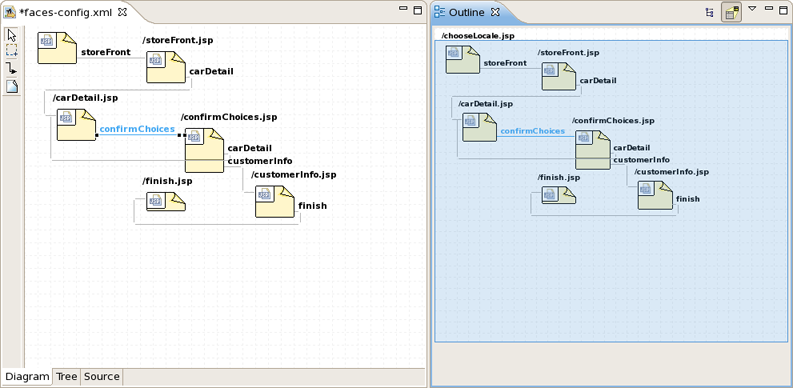Close the Outline view tab
Viewport: 793px width, 388px height.
click(x=496, y=12)
